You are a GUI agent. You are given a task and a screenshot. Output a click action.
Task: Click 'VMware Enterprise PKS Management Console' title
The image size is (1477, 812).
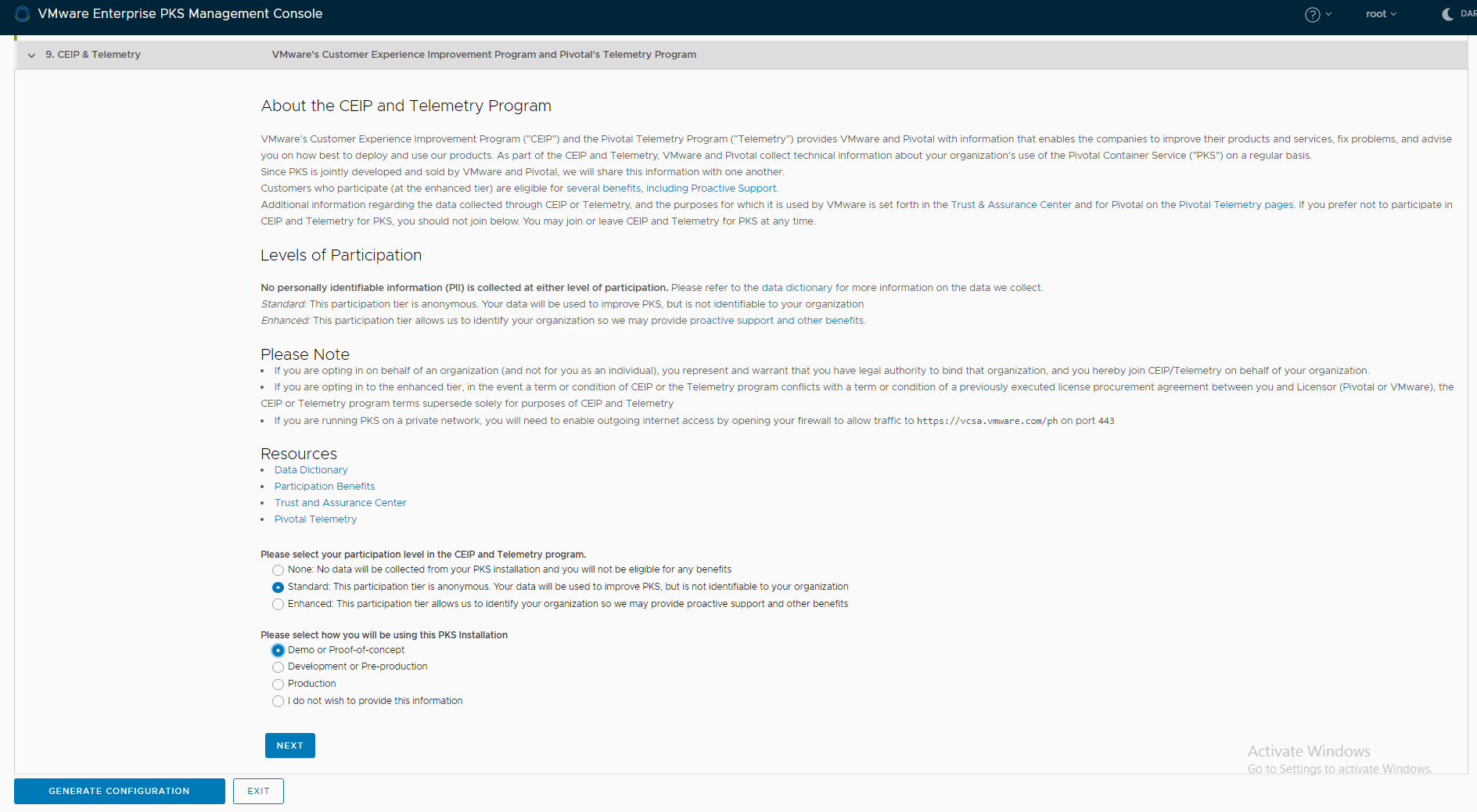(x=180, y=14)
